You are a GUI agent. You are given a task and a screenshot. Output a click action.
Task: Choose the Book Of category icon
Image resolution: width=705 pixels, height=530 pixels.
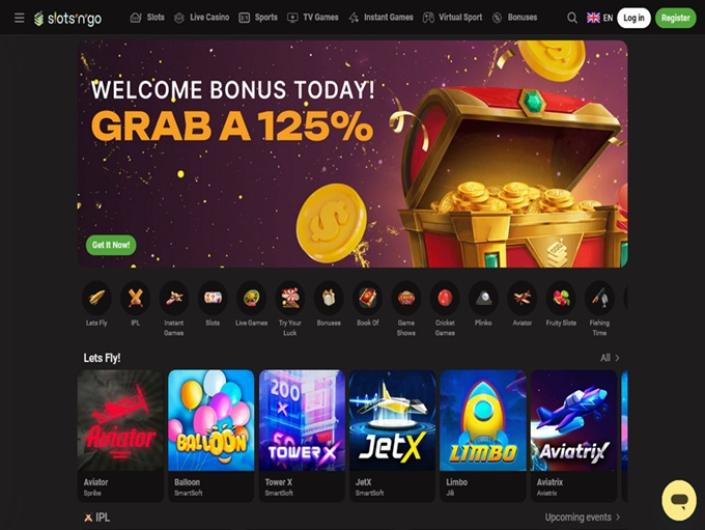click(x=367, y=297)
